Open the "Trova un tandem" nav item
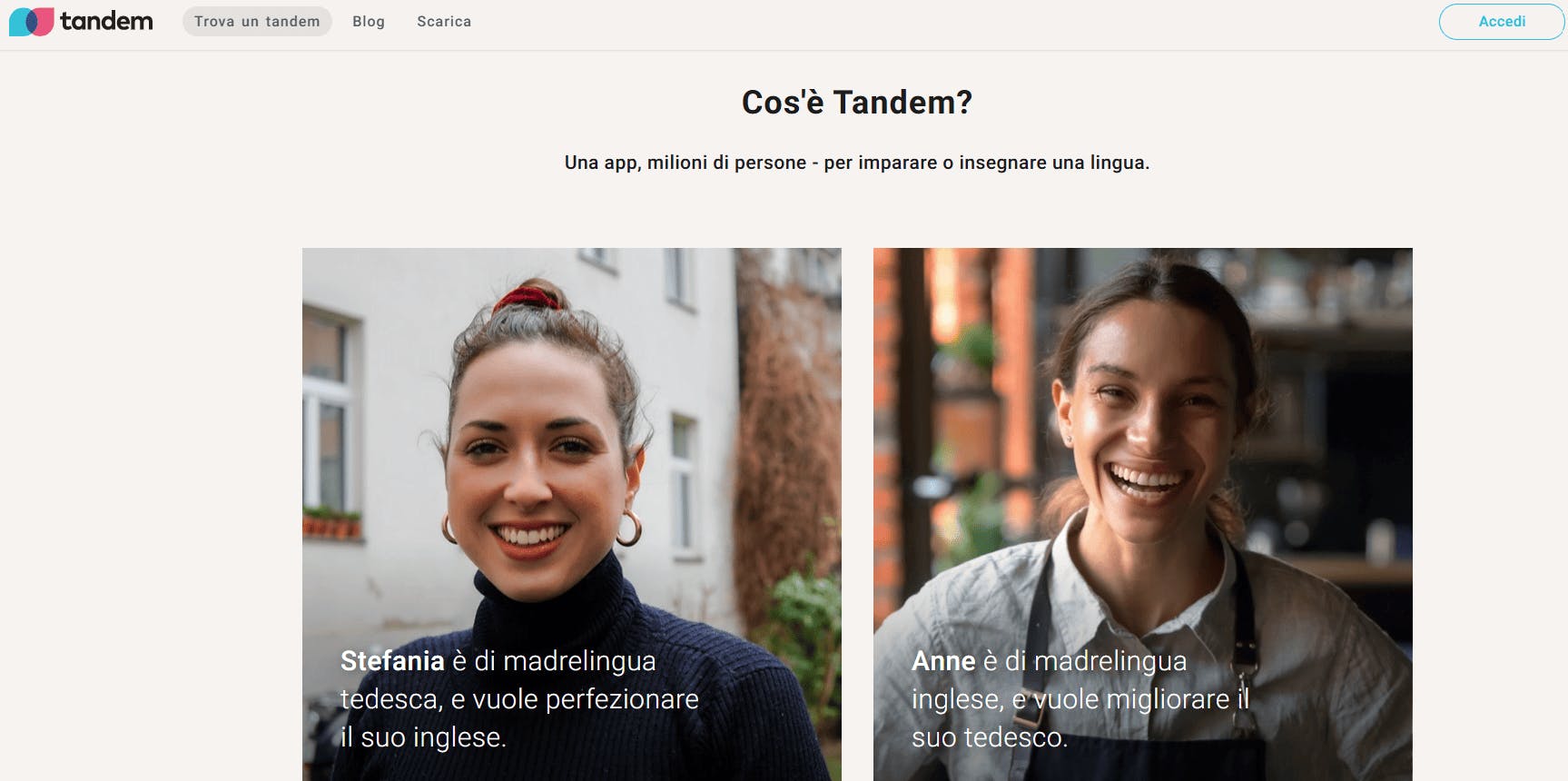Image resolution: width=1568 pixels, height=781 pixels. pos(257,21)
